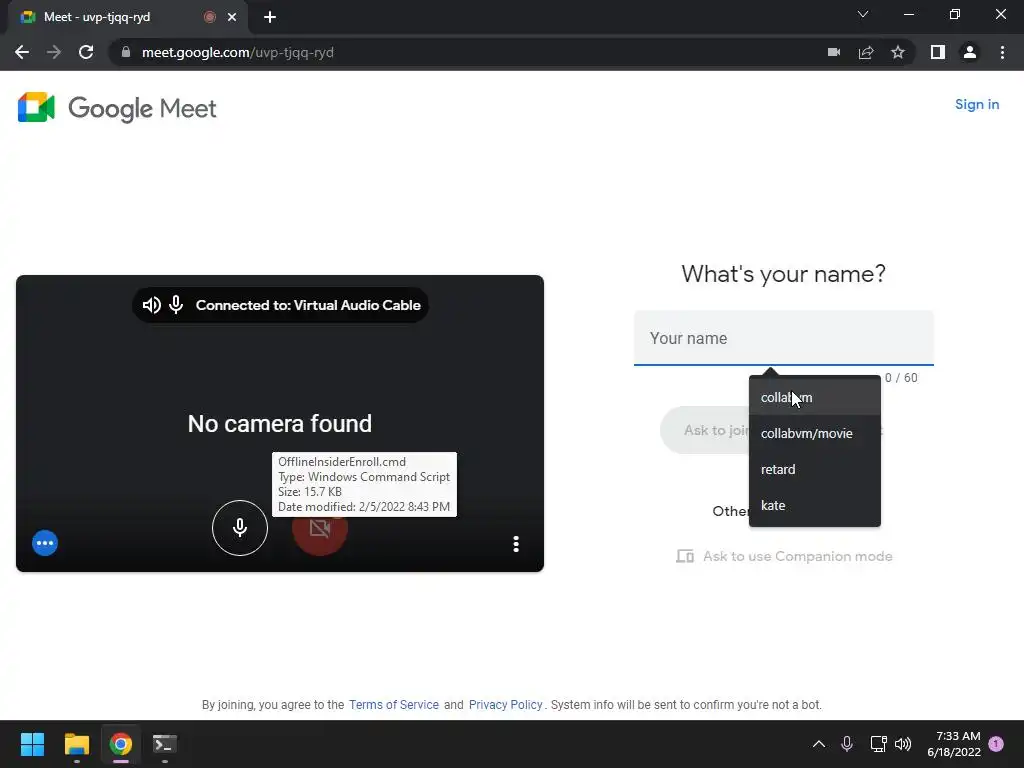This screenshot has height=768, width=1024.
Task: Click the Connected to: Virtual Audio Cable pill
Action: (x=280, y=305)
